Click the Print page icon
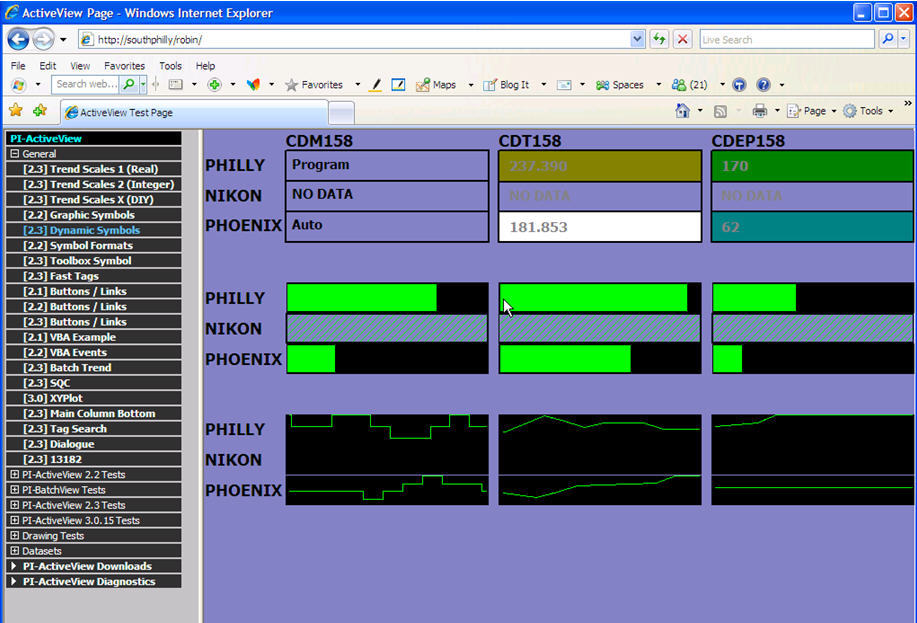The image size is (917, 623). [760, 111]
